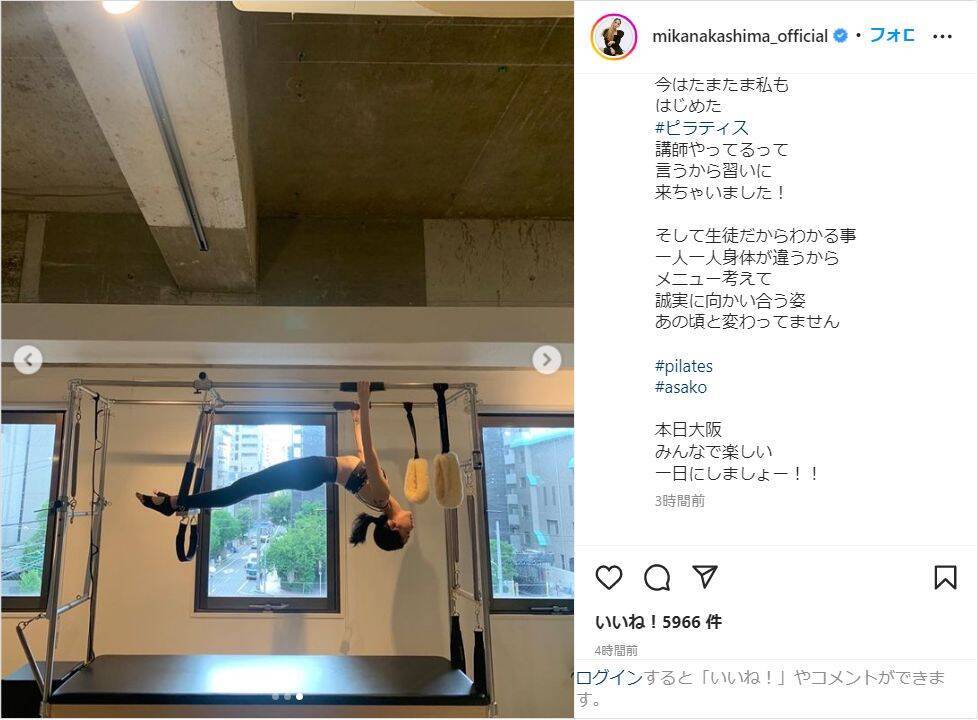Screen dimensions: 978x720
Task: Select the first carousel indicator dot
Action: pos(275,696)
